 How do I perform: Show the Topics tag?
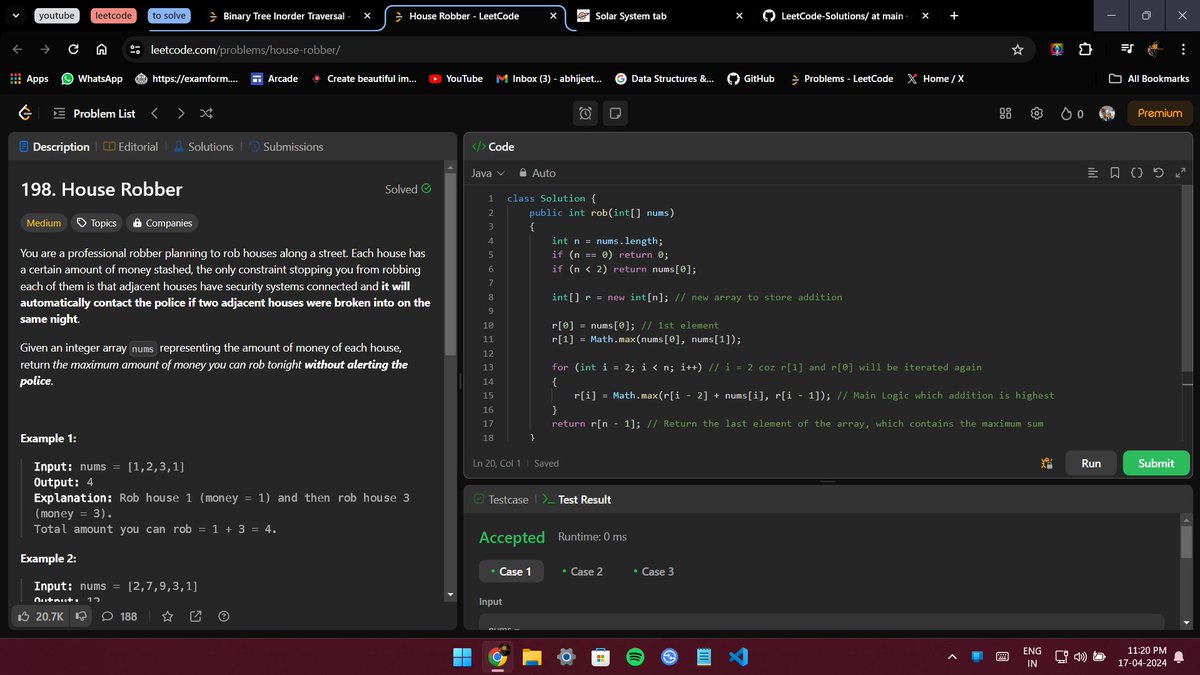(97, 223)
